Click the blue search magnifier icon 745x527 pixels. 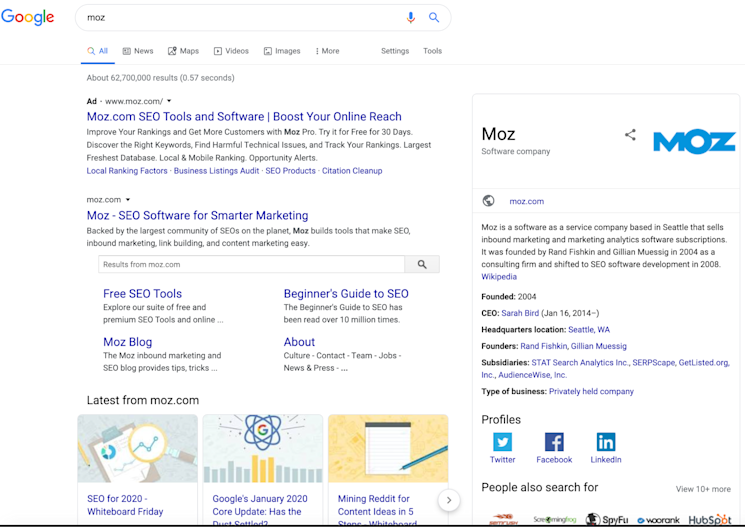pos(434,18)
